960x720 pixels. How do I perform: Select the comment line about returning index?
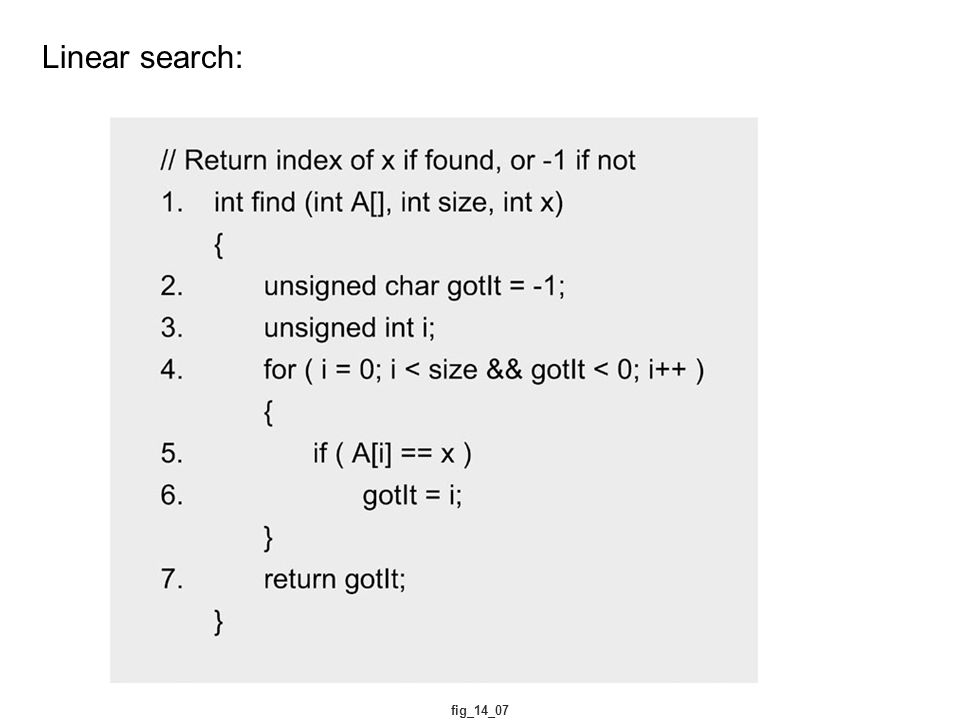pos(398,160)
